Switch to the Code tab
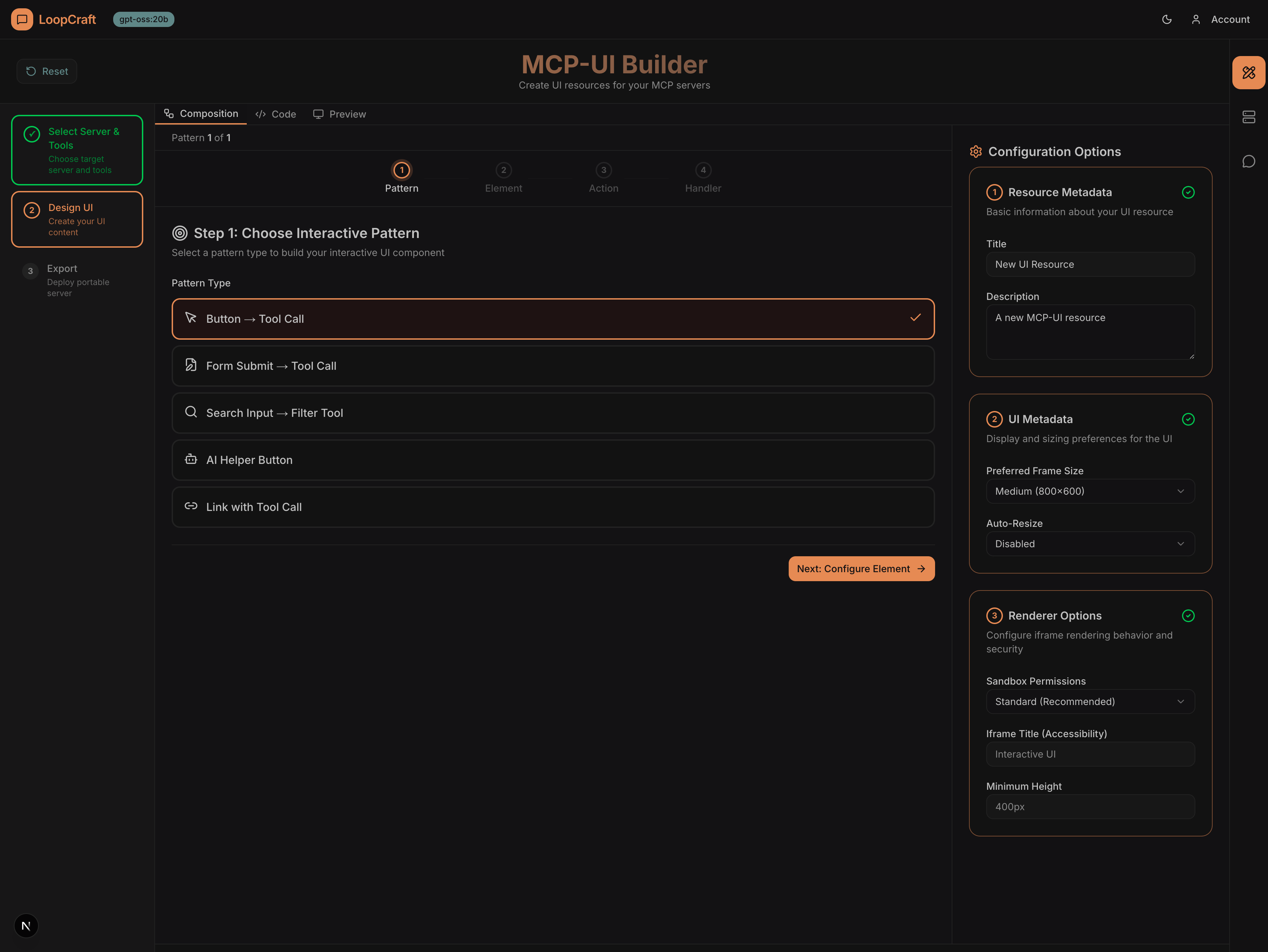1268x952 pixels. pyautogui.click(x=276, y=114)
